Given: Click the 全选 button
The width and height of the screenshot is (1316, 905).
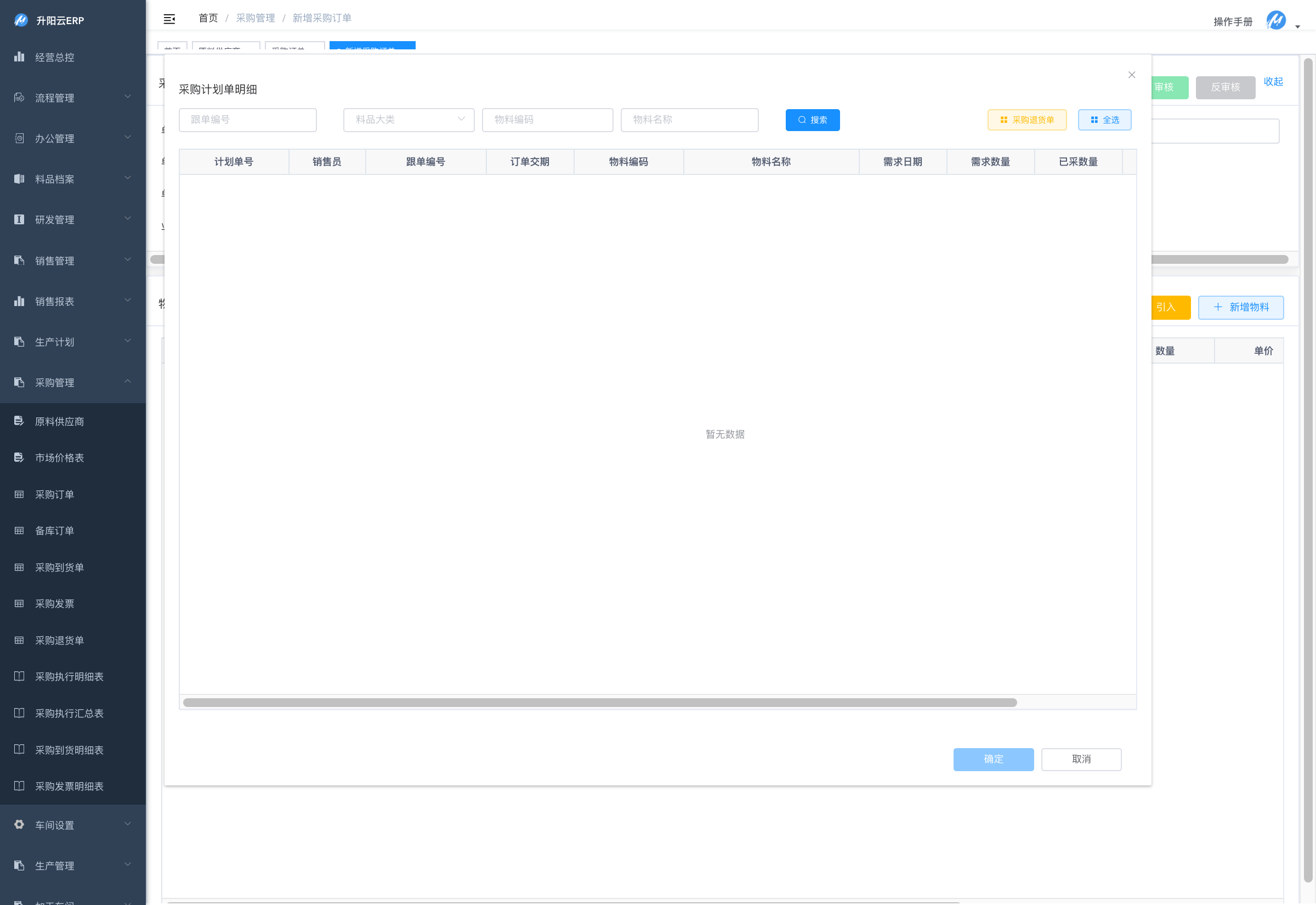Looking at the screenshot, I should point(1104,120).
